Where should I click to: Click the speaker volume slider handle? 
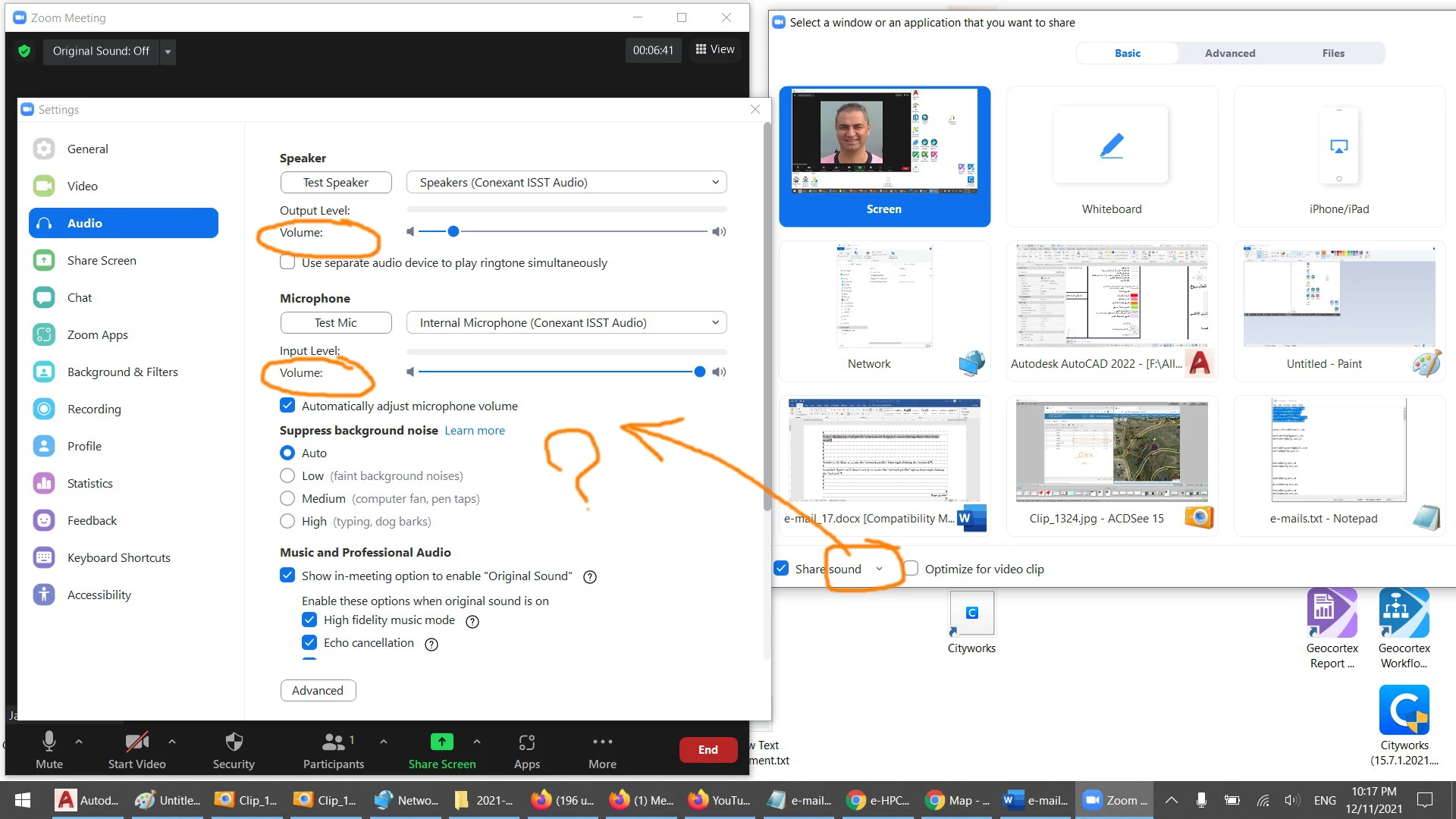point(453,231)
